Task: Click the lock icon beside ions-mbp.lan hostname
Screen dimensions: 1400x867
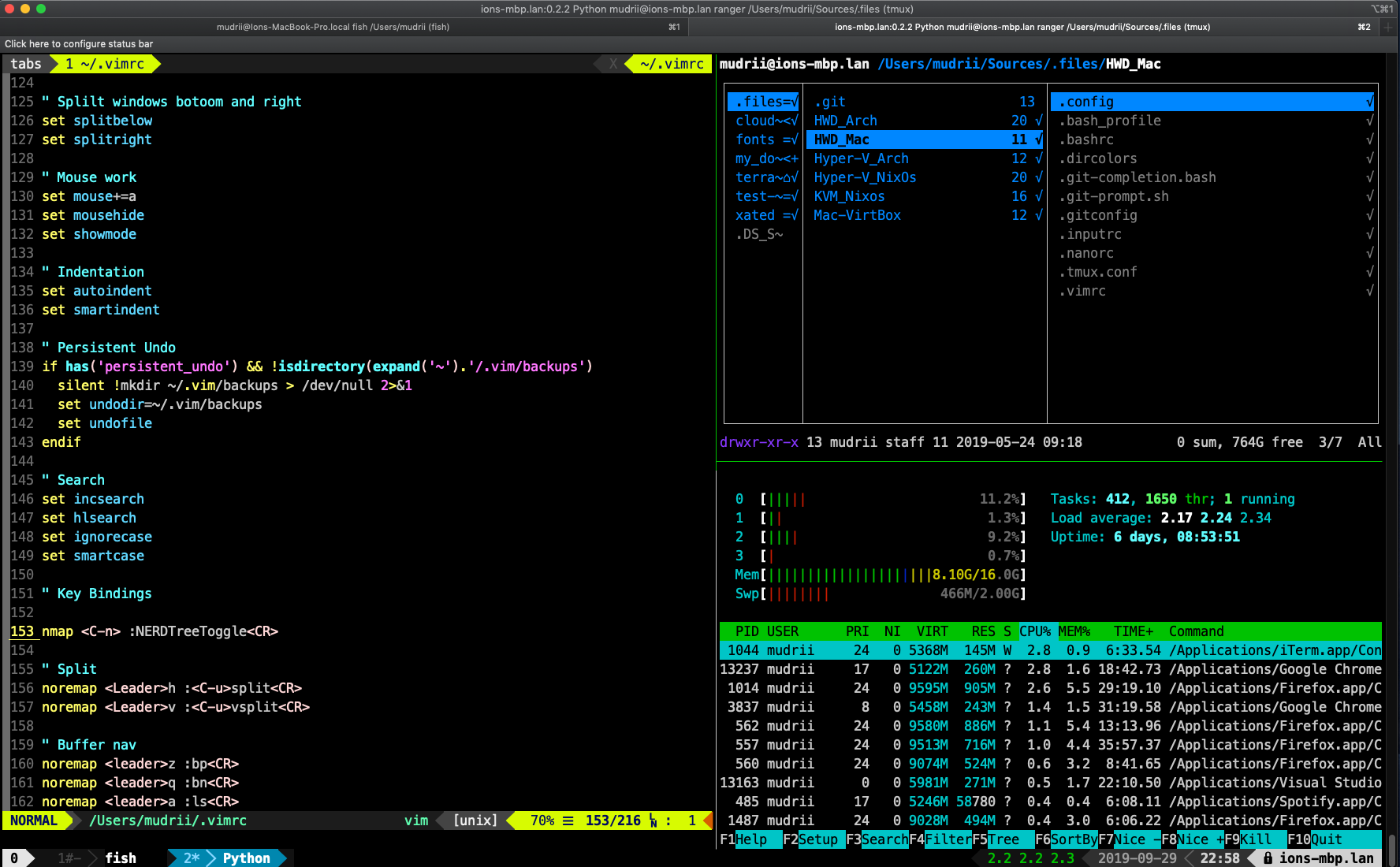Action: click(1270, 858)
